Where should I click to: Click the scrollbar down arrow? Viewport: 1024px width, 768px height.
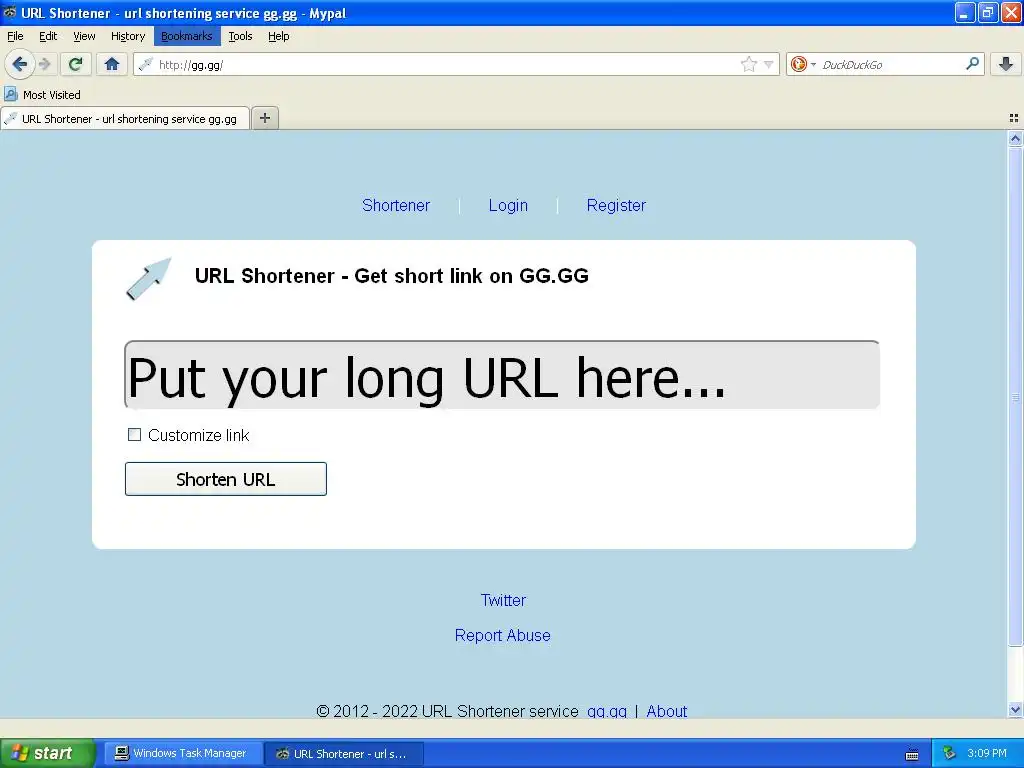coord(1015,709)
